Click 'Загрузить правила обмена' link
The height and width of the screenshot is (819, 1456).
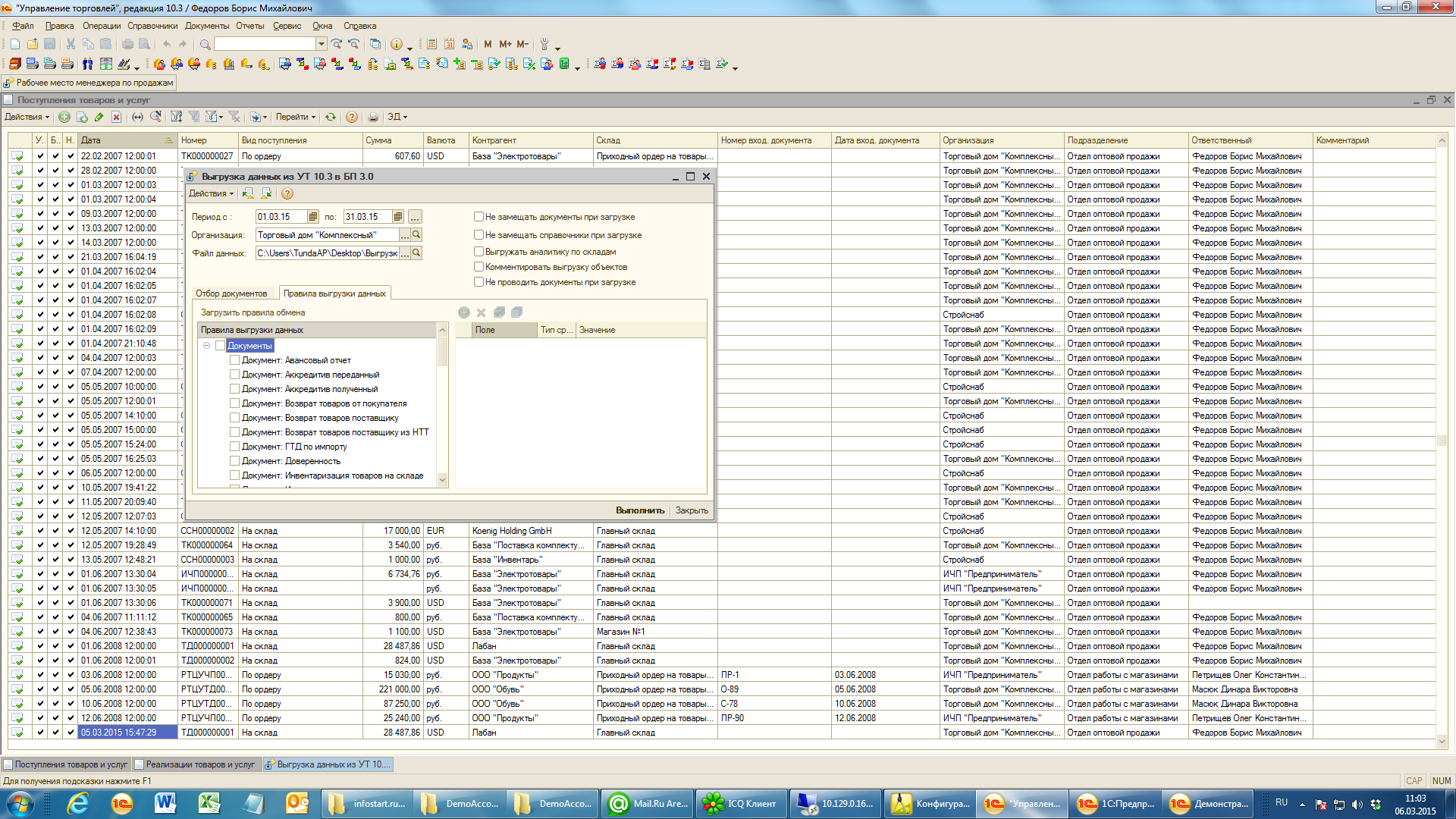point(253,312)
